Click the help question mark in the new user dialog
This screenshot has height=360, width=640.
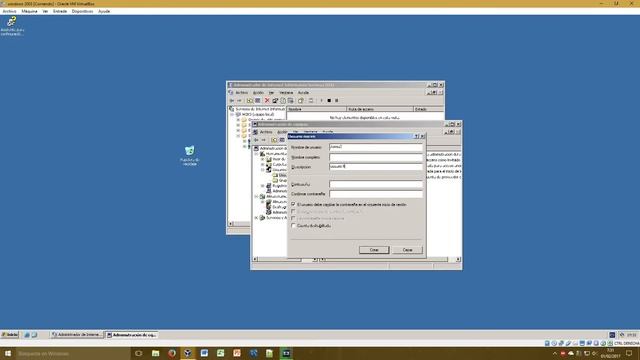point(416,136)
